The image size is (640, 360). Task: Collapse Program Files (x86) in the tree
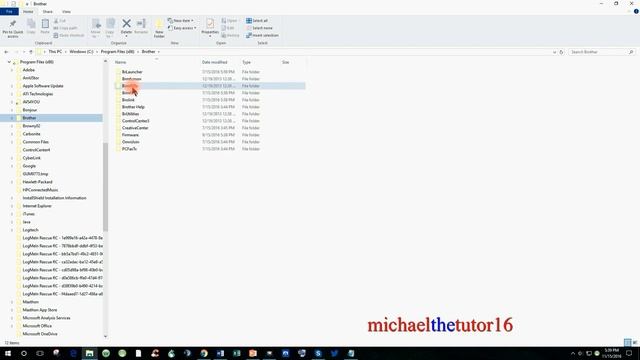(x=9, y=62)
